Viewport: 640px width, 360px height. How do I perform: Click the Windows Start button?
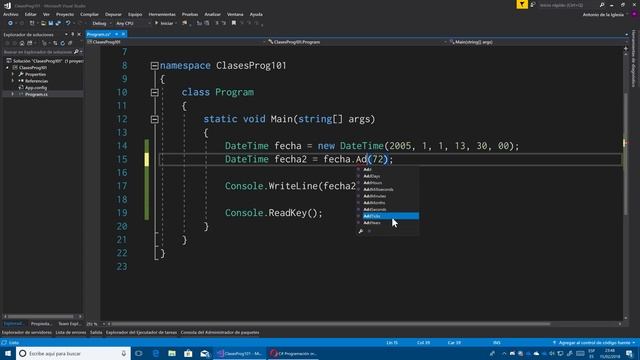pos(8,353)
